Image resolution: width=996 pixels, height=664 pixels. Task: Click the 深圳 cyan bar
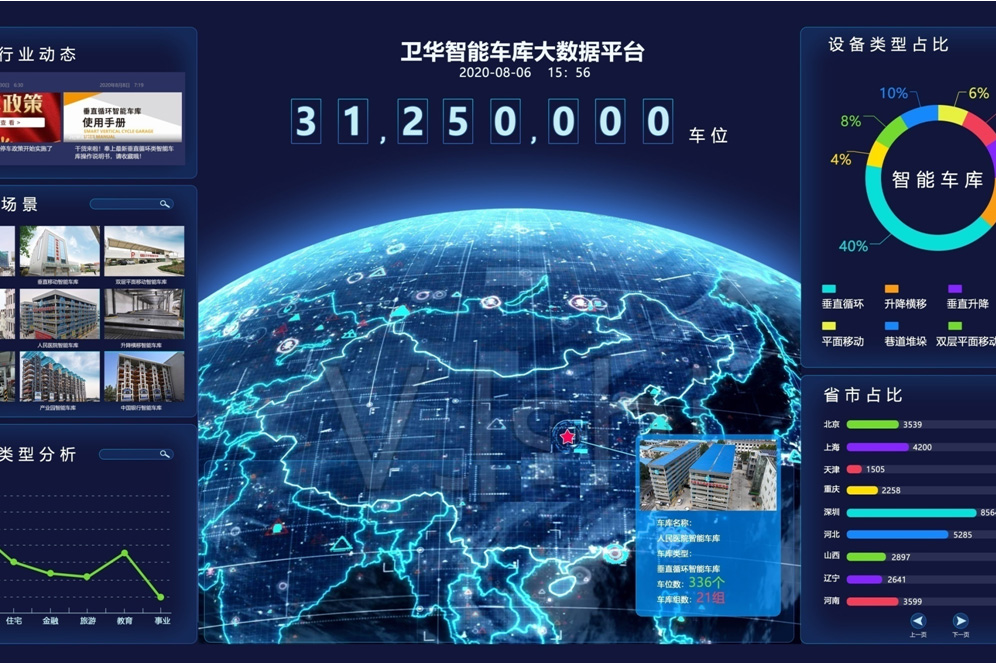(912, 513)
